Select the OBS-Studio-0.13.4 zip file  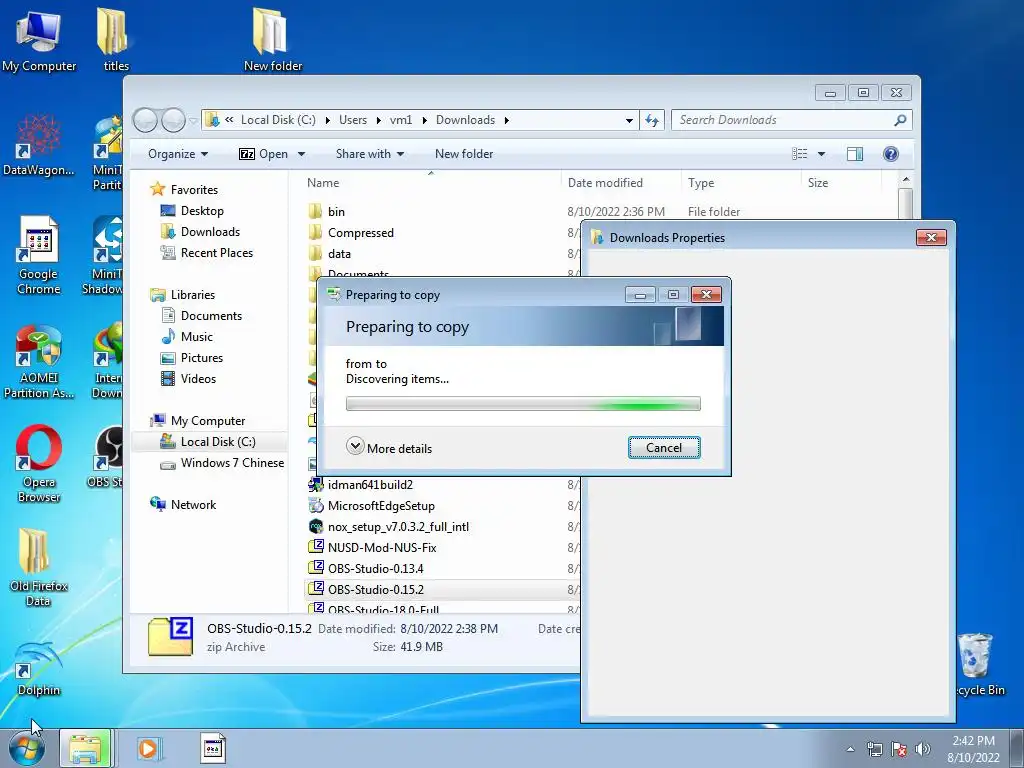point(375,568)
